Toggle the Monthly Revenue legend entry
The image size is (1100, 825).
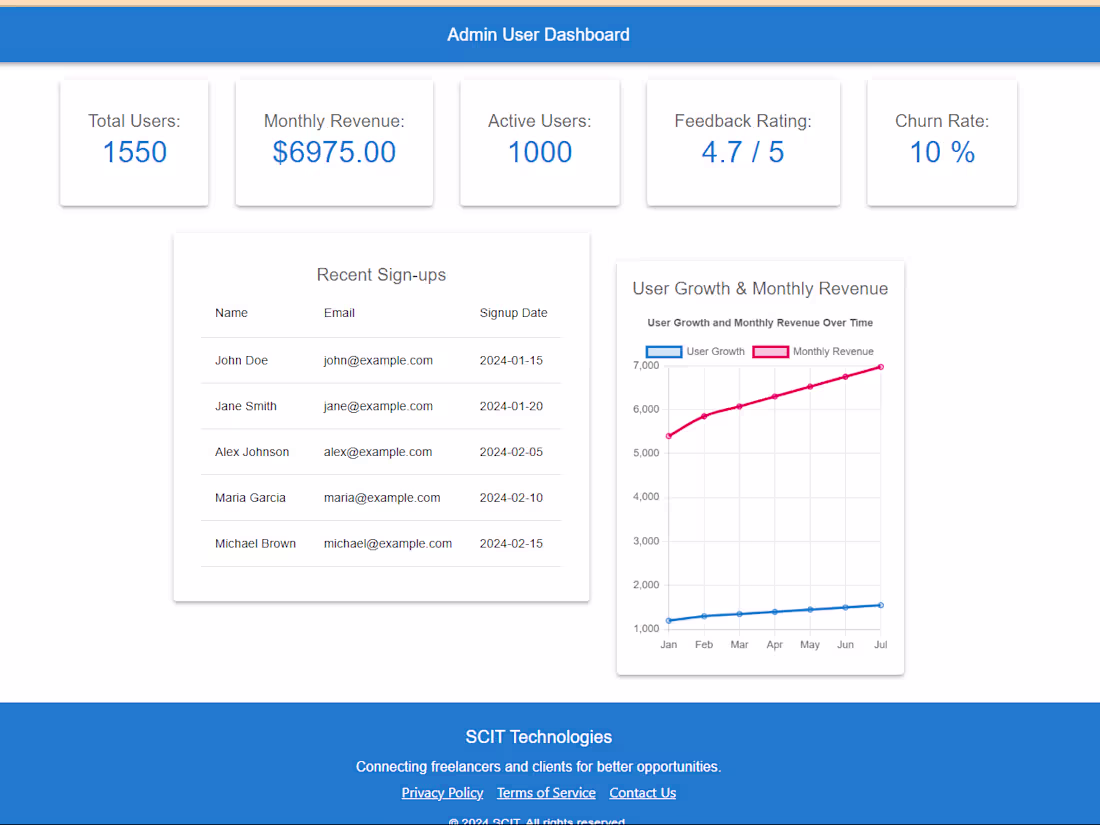(x=833, y=351)
